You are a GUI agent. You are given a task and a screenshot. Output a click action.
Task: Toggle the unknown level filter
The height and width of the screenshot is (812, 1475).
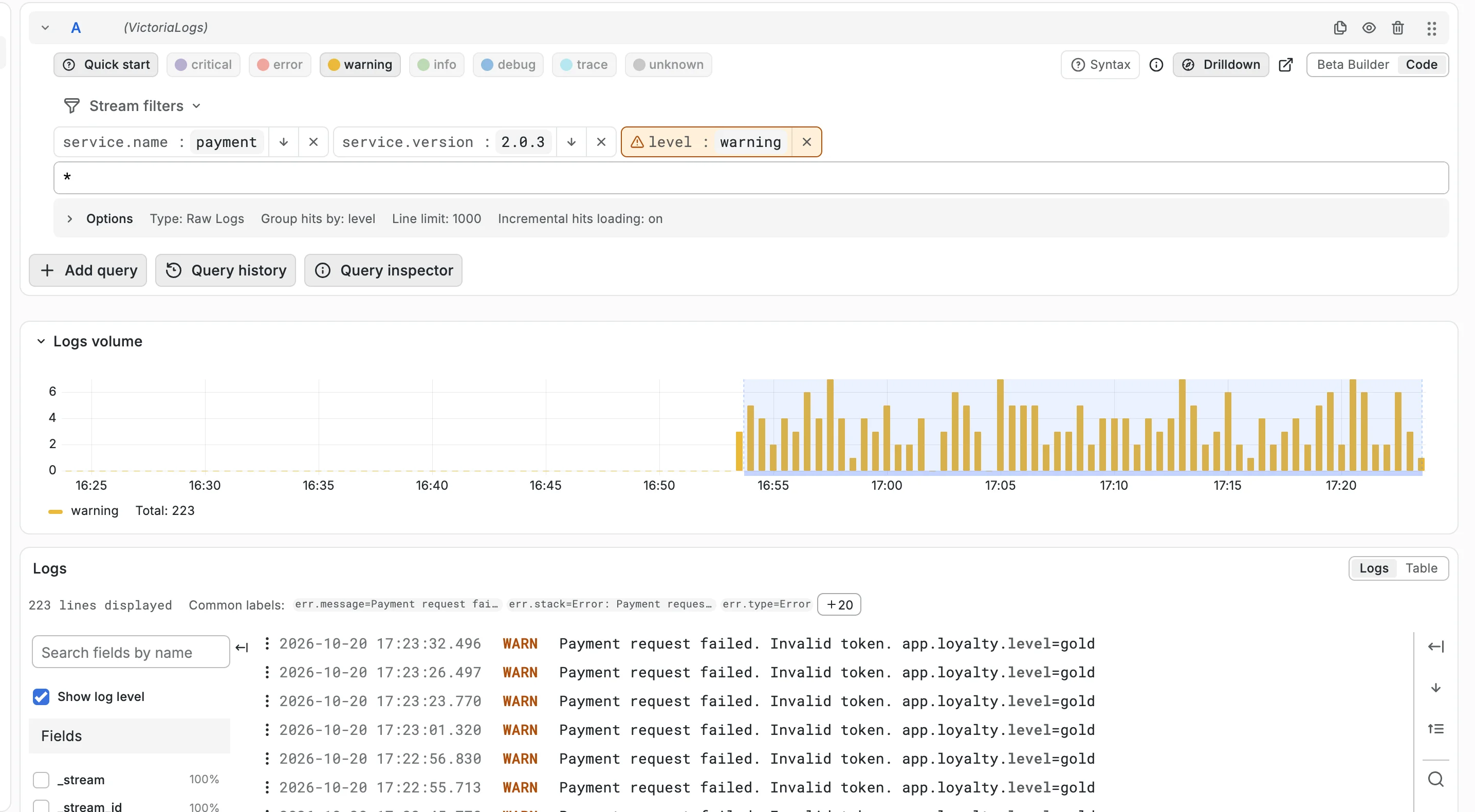[x=668, y=65]
